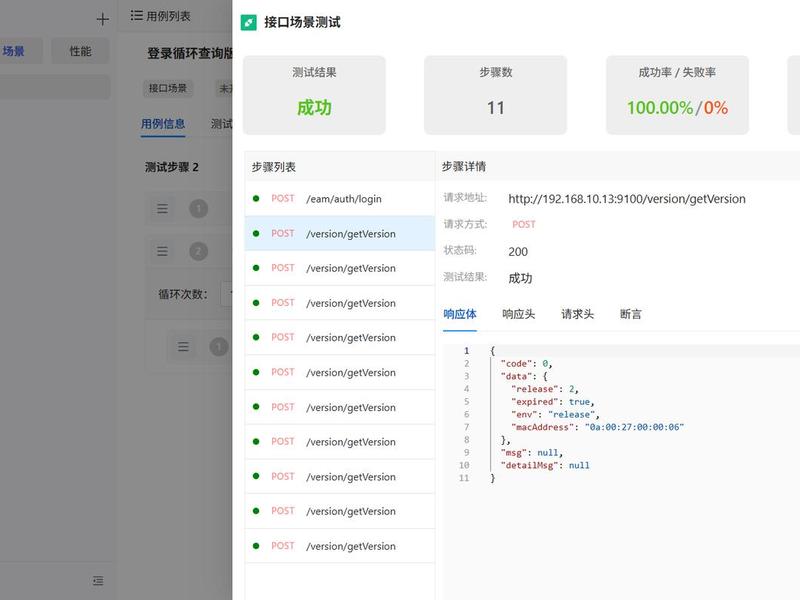Screen dimensions: 800x600
Task: Open the 响应头 tab
Action: point(518,314)
